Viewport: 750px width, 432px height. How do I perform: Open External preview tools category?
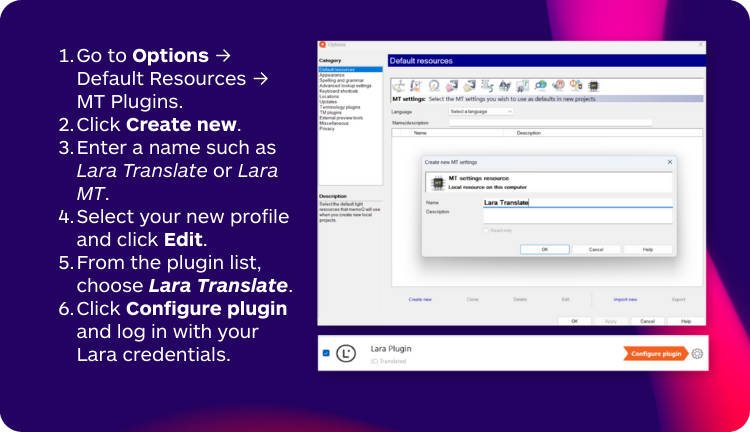(341, 118)
